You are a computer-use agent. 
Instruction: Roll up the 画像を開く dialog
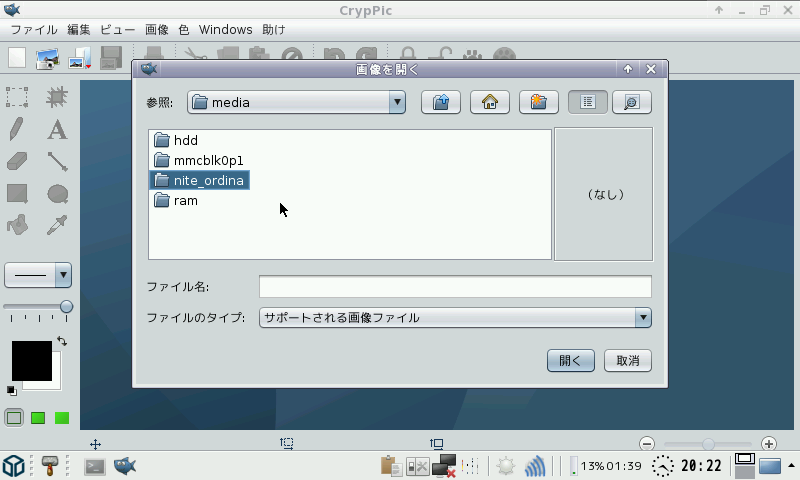click(x=628, y=69)
